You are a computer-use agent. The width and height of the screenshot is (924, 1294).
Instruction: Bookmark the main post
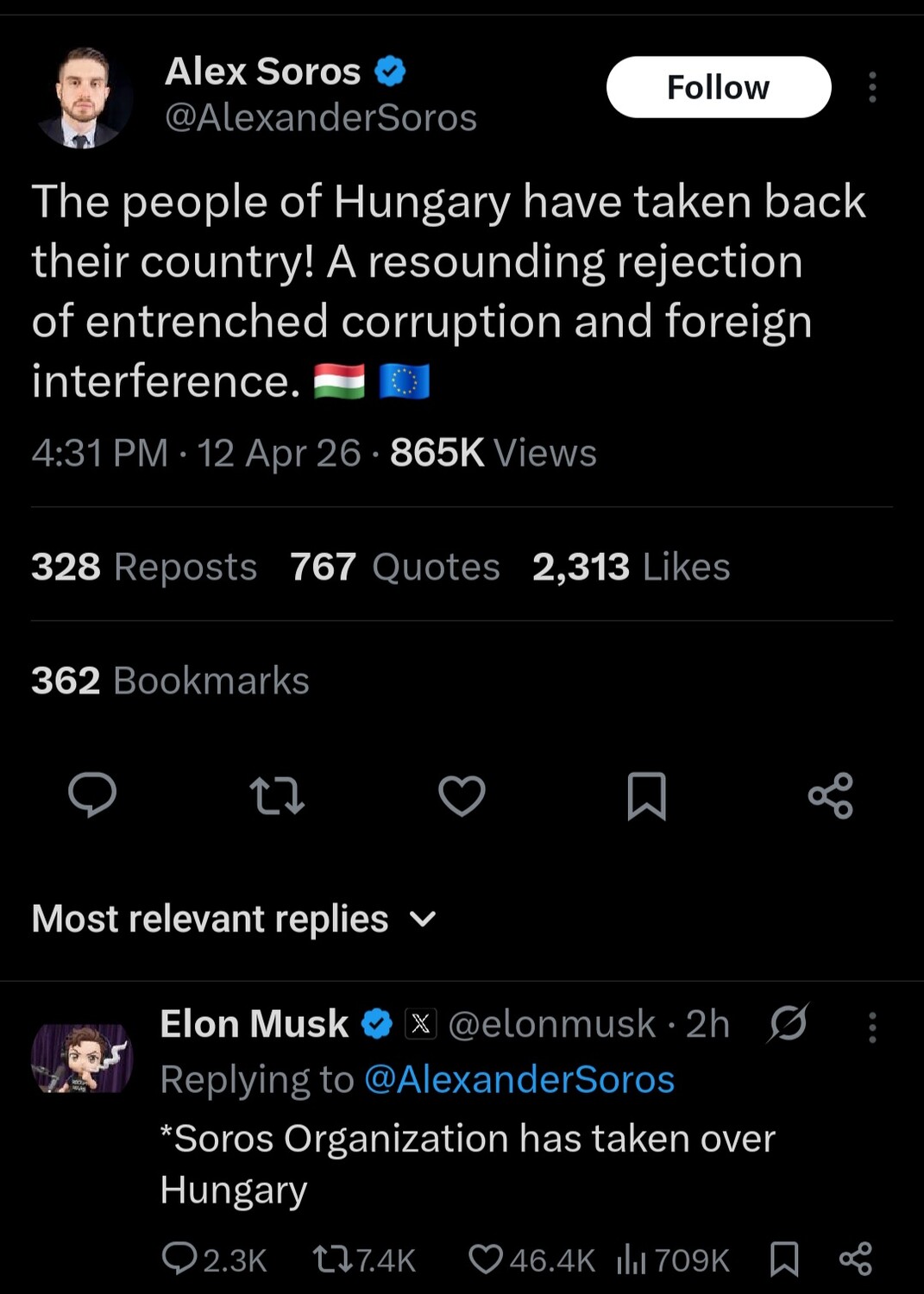coord(646,795)
